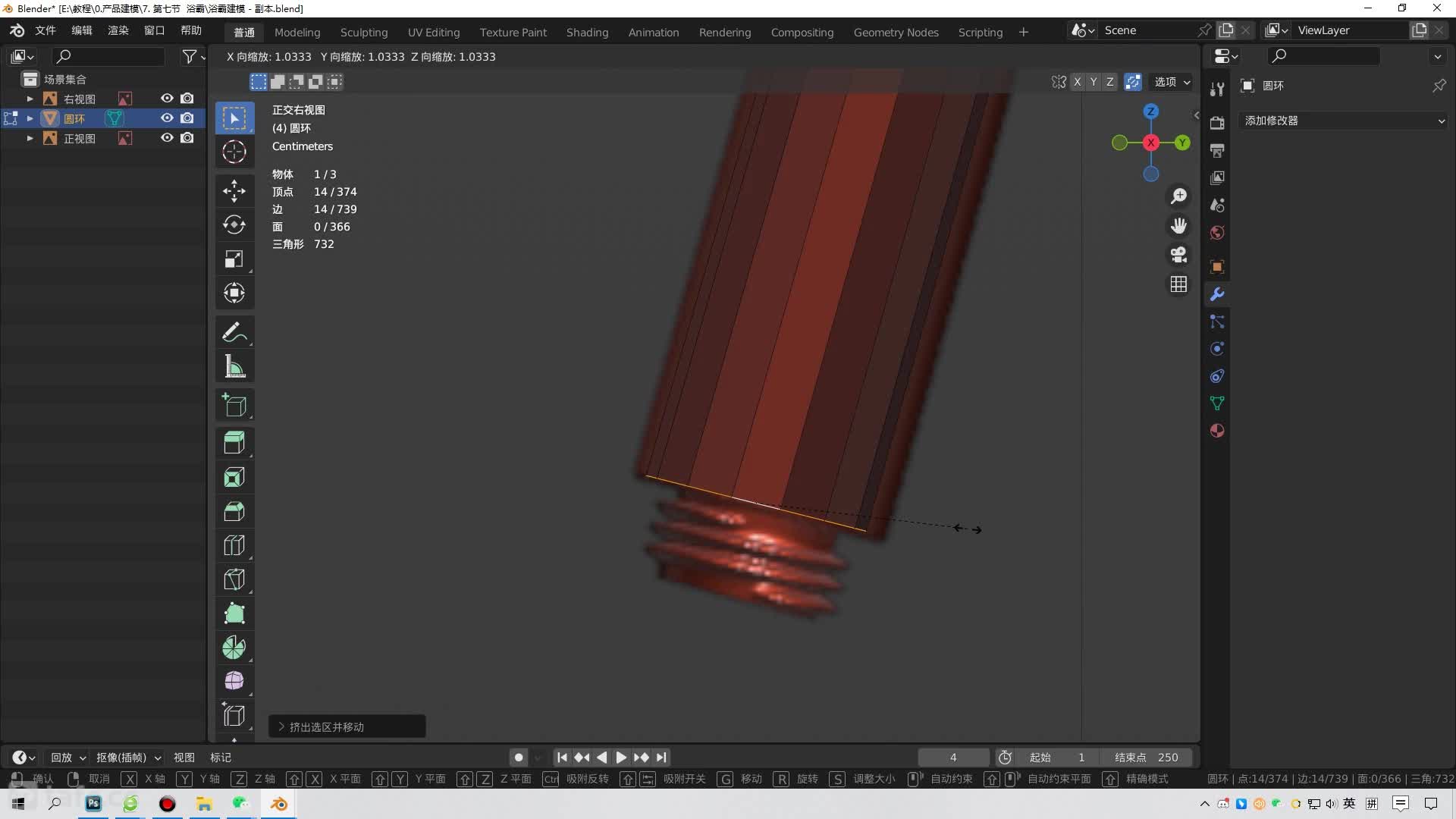Open the 选项 dropdown
This screenshot has height=819, width=1456.
pyautogui.click(x=1172, y=82)
